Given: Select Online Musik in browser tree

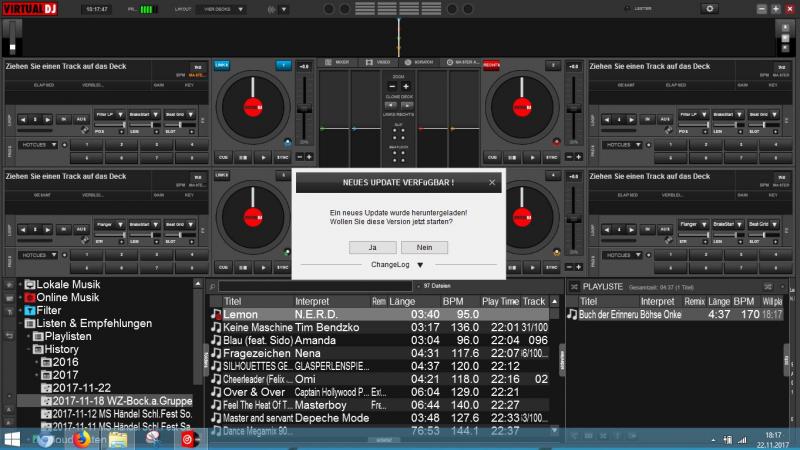Looking at the screenshot, I should click(x=67, y=297).
